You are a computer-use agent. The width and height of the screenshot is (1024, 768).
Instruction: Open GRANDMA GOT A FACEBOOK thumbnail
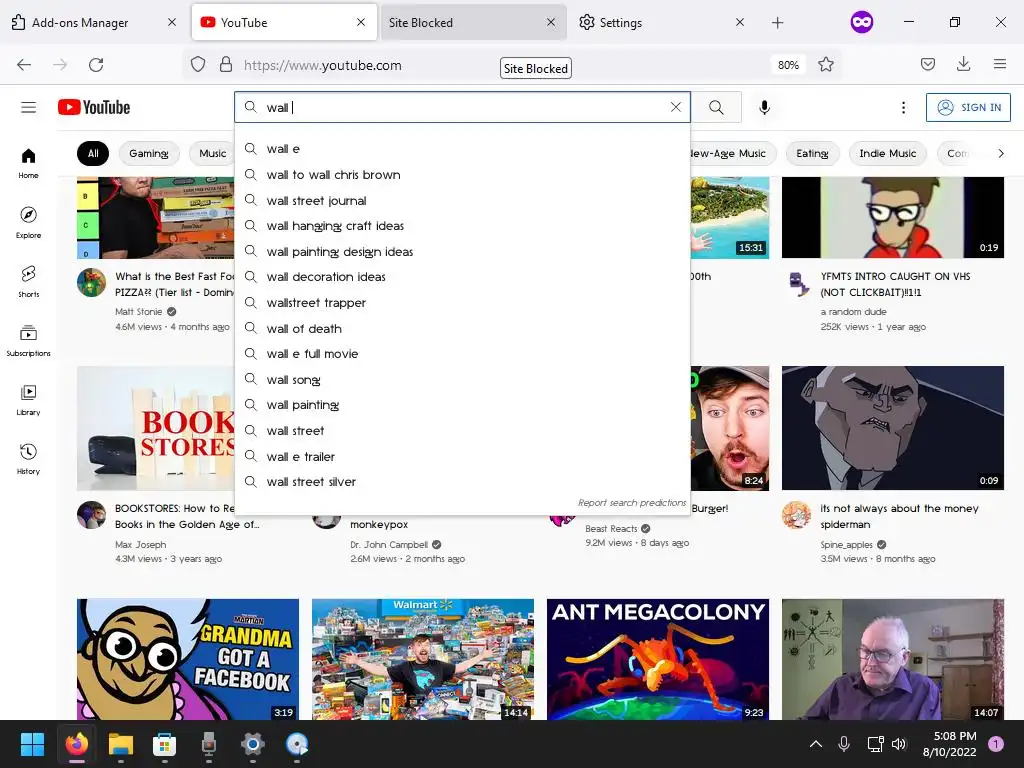click(187, 660)
